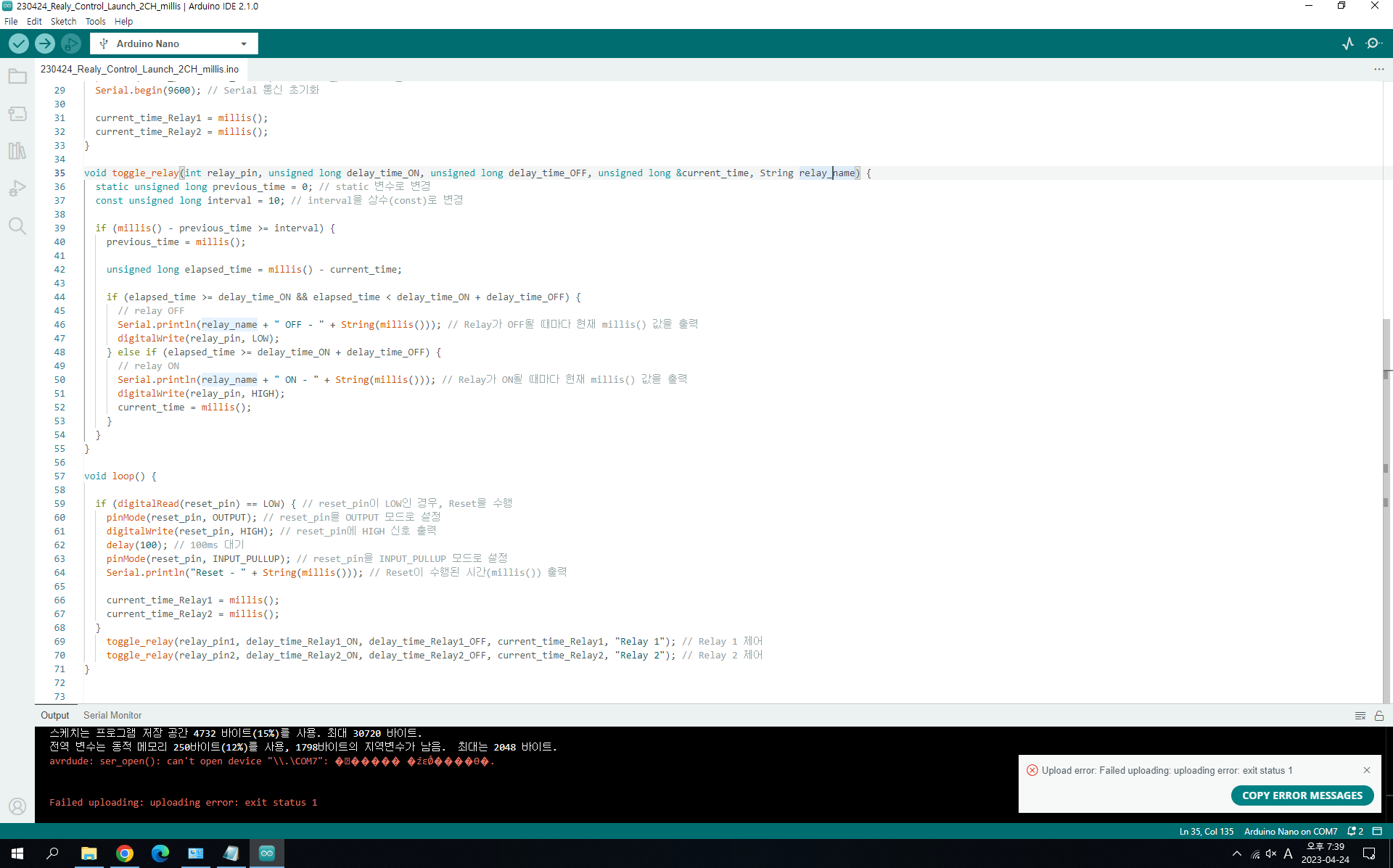The image size is (1393, 868).
Task: Click the Upload arrow button
Action: (44, 44)
